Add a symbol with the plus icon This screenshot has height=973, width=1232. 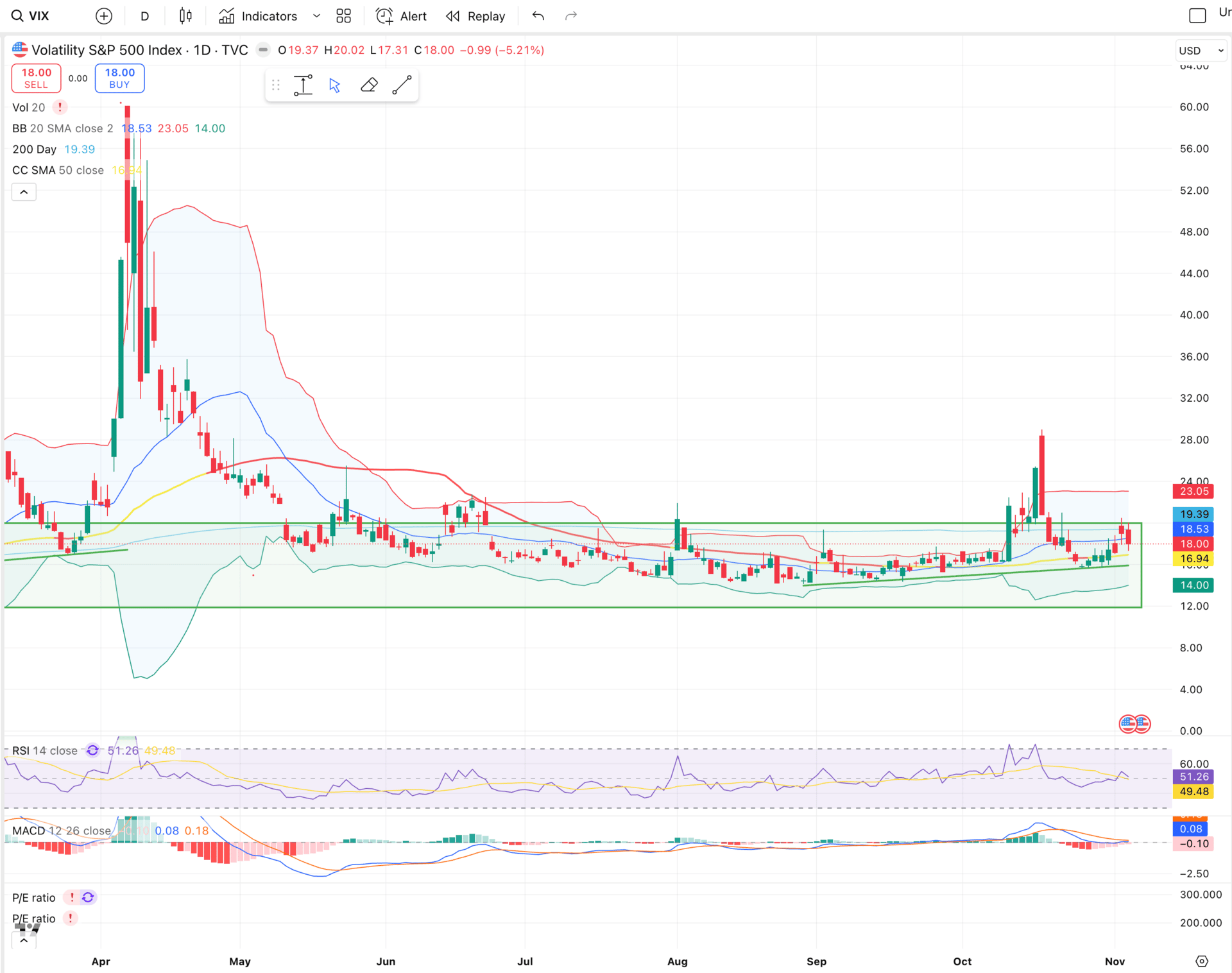(x=103, y=16)
